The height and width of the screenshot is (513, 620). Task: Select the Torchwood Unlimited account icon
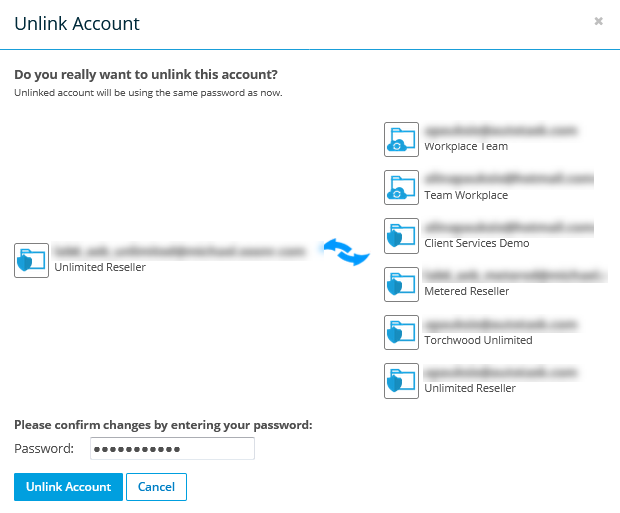(x=401, y=332)
